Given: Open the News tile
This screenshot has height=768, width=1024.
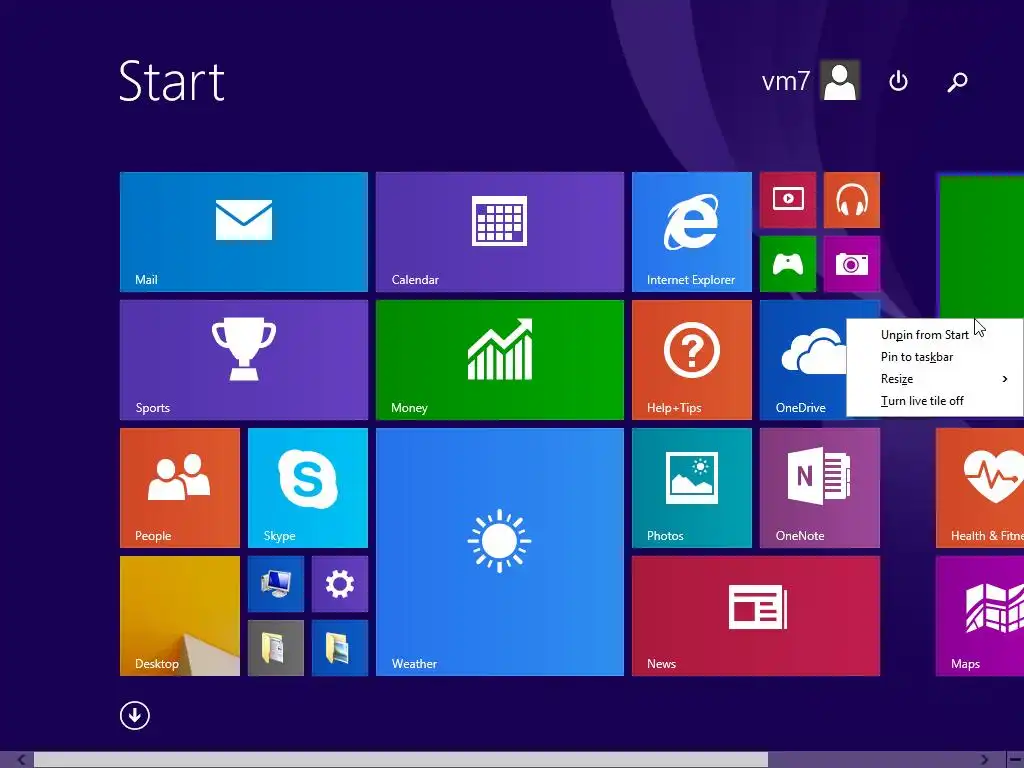Looking at the screenshot, I should click(x=756, y=616).
